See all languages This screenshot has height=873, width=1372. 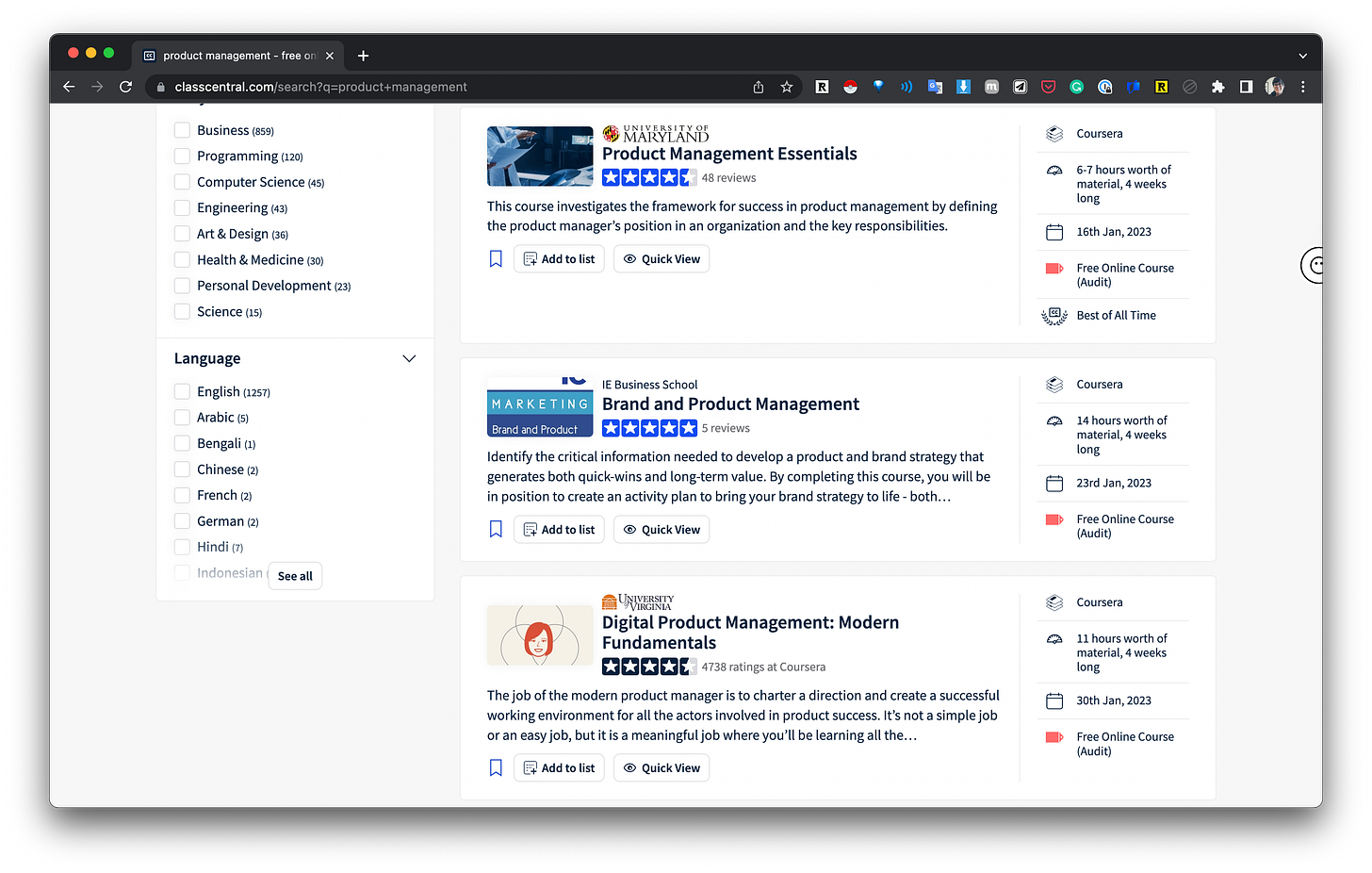(x=295, y=576)
